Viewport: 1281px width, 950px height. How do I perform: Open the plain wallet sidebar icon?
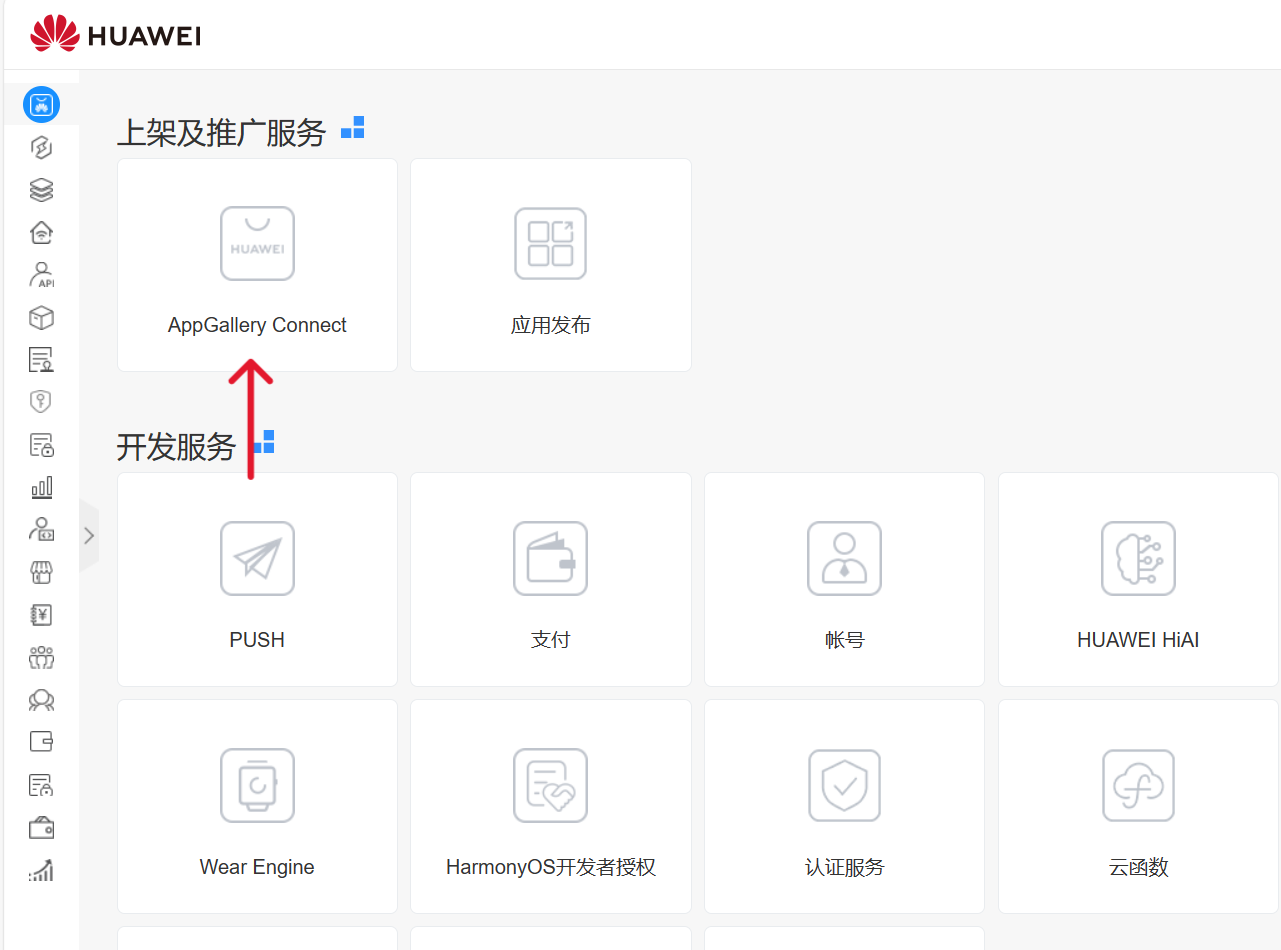click(x=41, y=742)
